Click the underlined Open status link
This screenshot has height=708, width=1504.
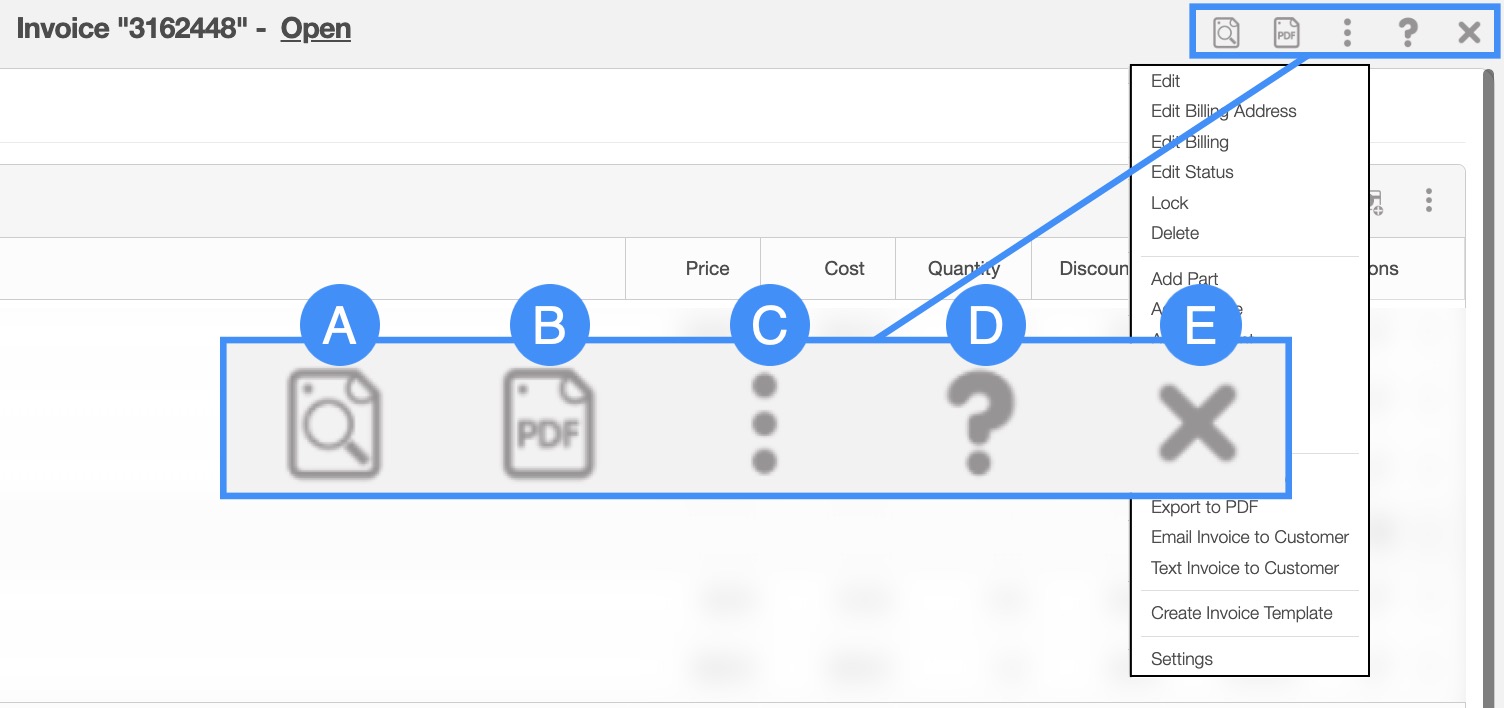(x=315, y=28)
